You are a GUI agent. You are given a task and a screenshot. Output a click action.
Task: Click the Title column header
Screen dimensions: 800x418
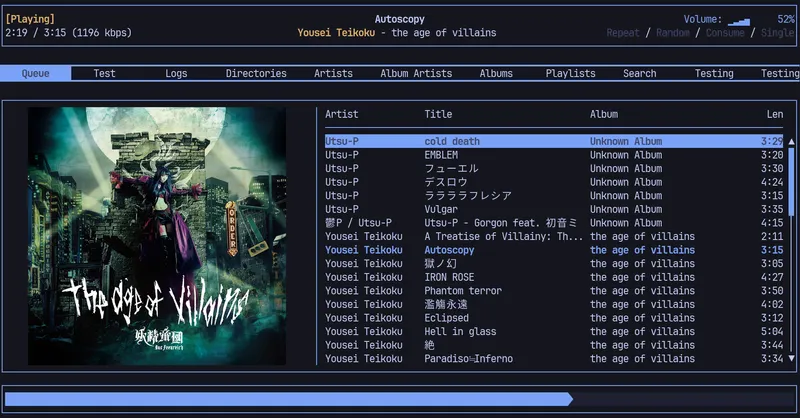pos(438,114)
